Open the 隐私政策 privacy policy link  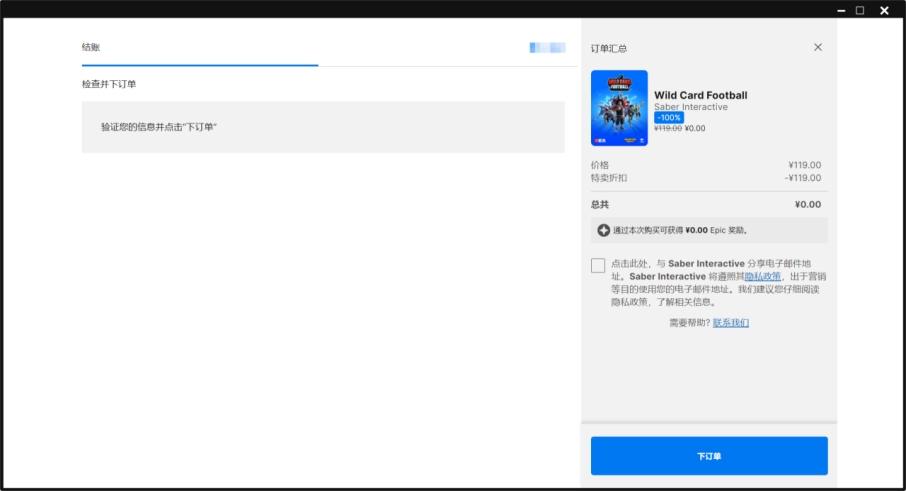[x=763, y=276]
